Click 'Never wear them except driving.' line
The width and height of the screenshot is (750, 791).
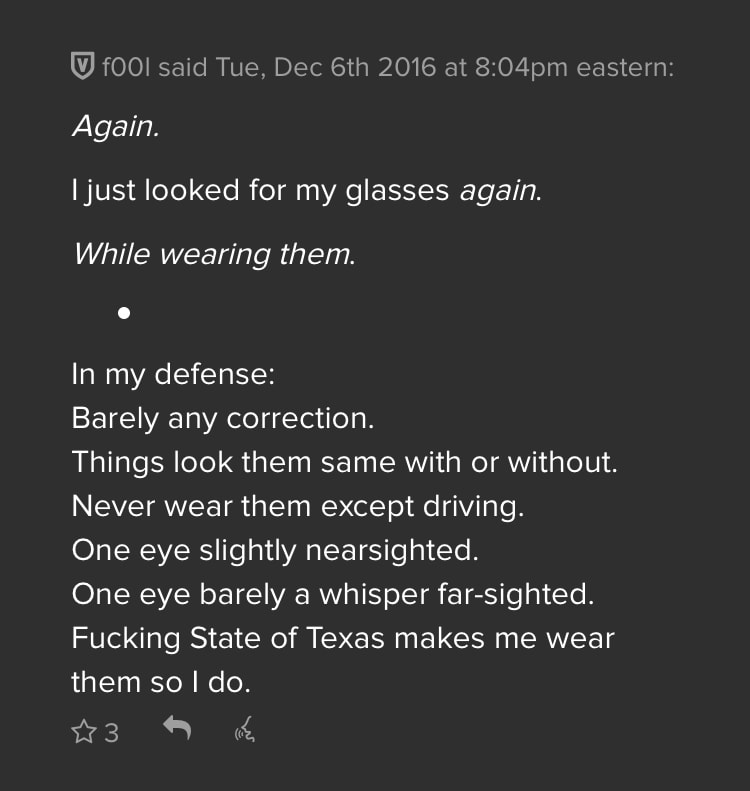298,505
